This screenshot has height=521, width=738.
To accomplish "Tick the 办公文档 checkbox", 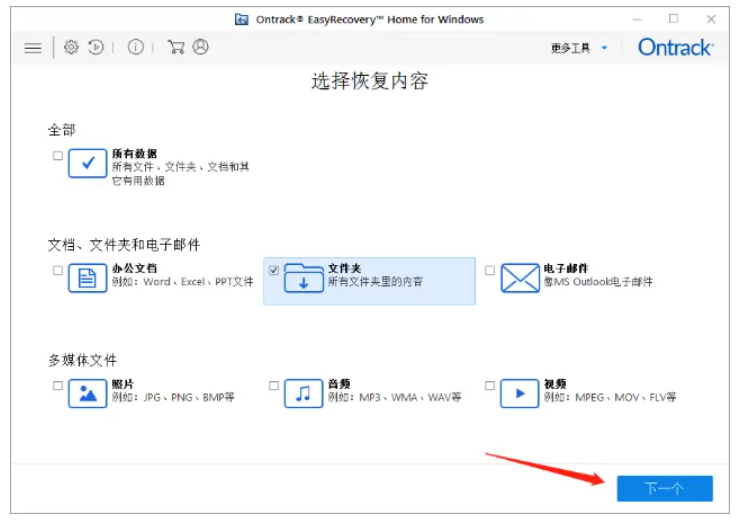I will pyautogui.click(x=58, y=270).
